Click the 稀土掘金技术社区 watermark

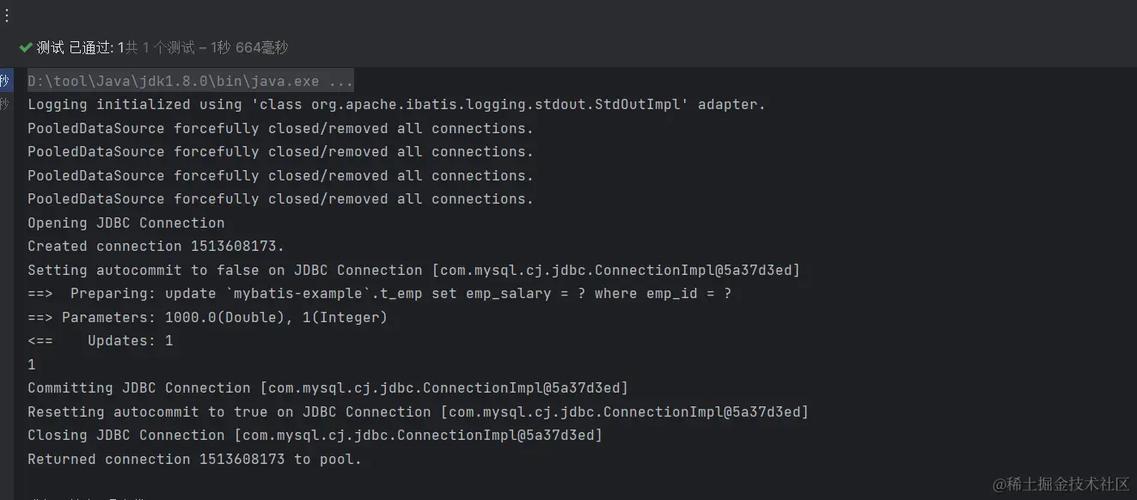(1060, 484)
